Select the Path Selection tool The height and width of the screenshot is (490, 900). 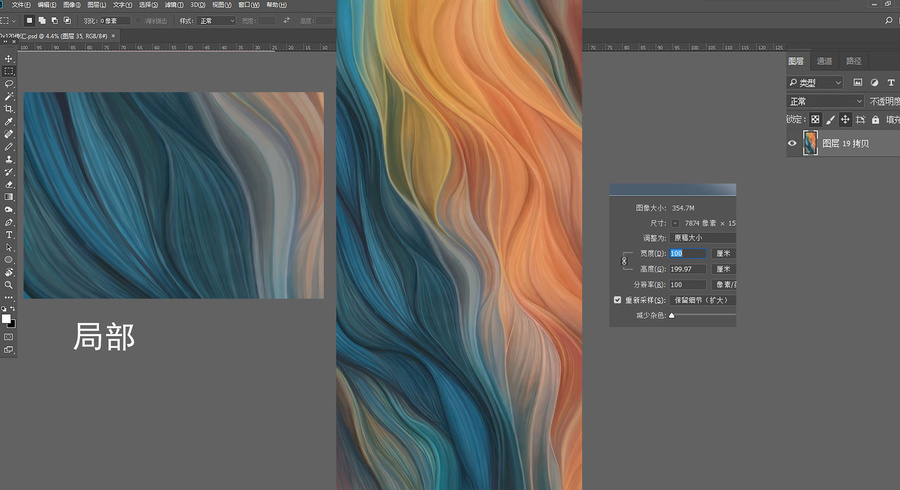(9, 248)
